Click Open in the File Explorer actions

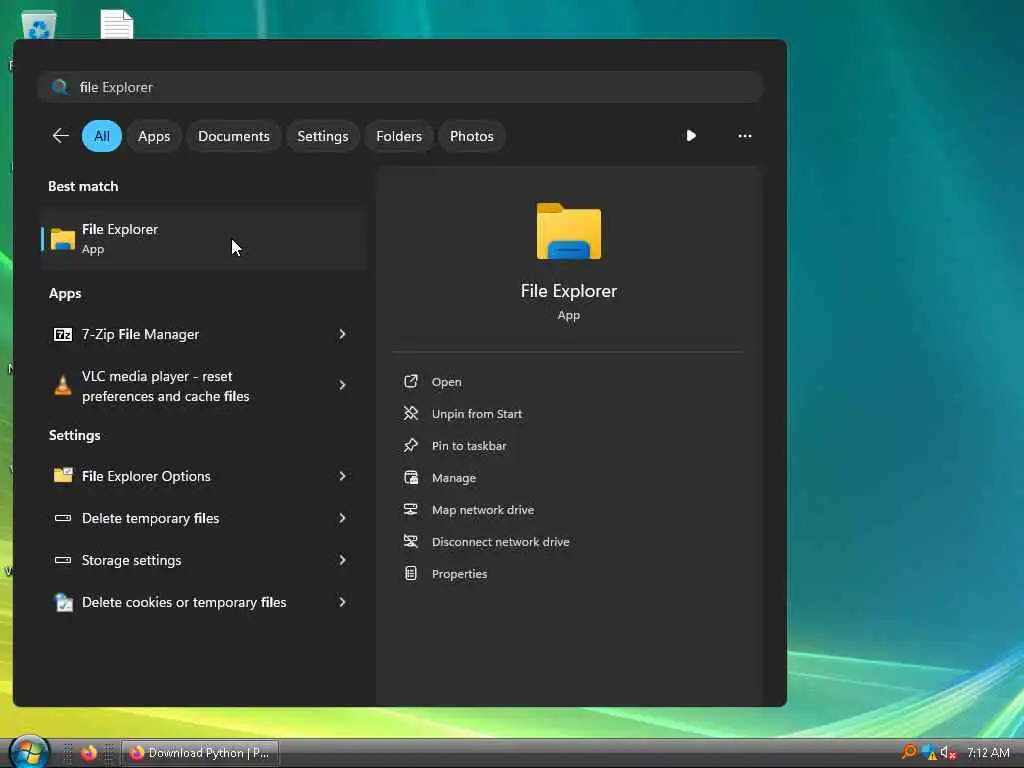pyautogui.click(x=447, y=382)
